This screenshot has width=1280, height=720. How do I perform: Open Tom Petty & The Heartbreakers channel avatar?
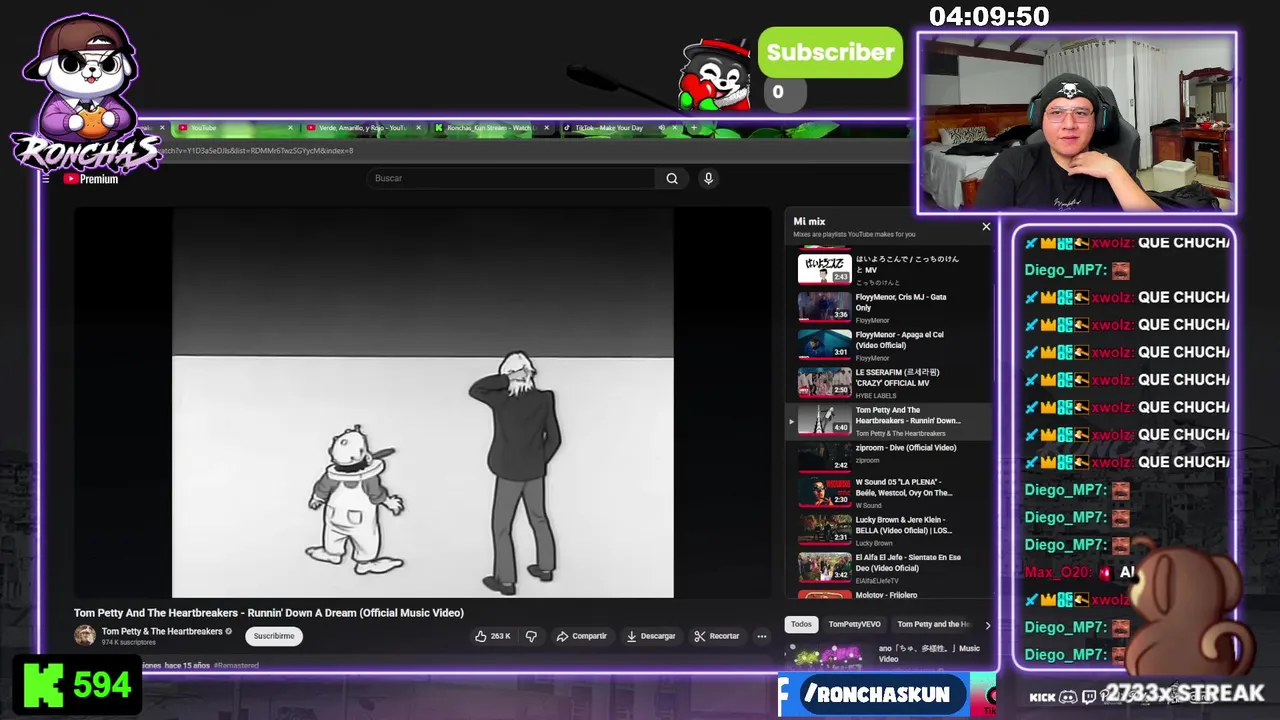pyautogui.click(x=84, y=635)
